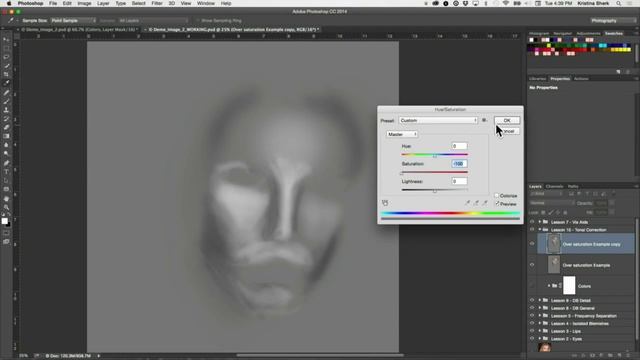The width and height of the screenshot is (640, 360).
Task: Click the Hue slider handle
Action: [435, 156]
